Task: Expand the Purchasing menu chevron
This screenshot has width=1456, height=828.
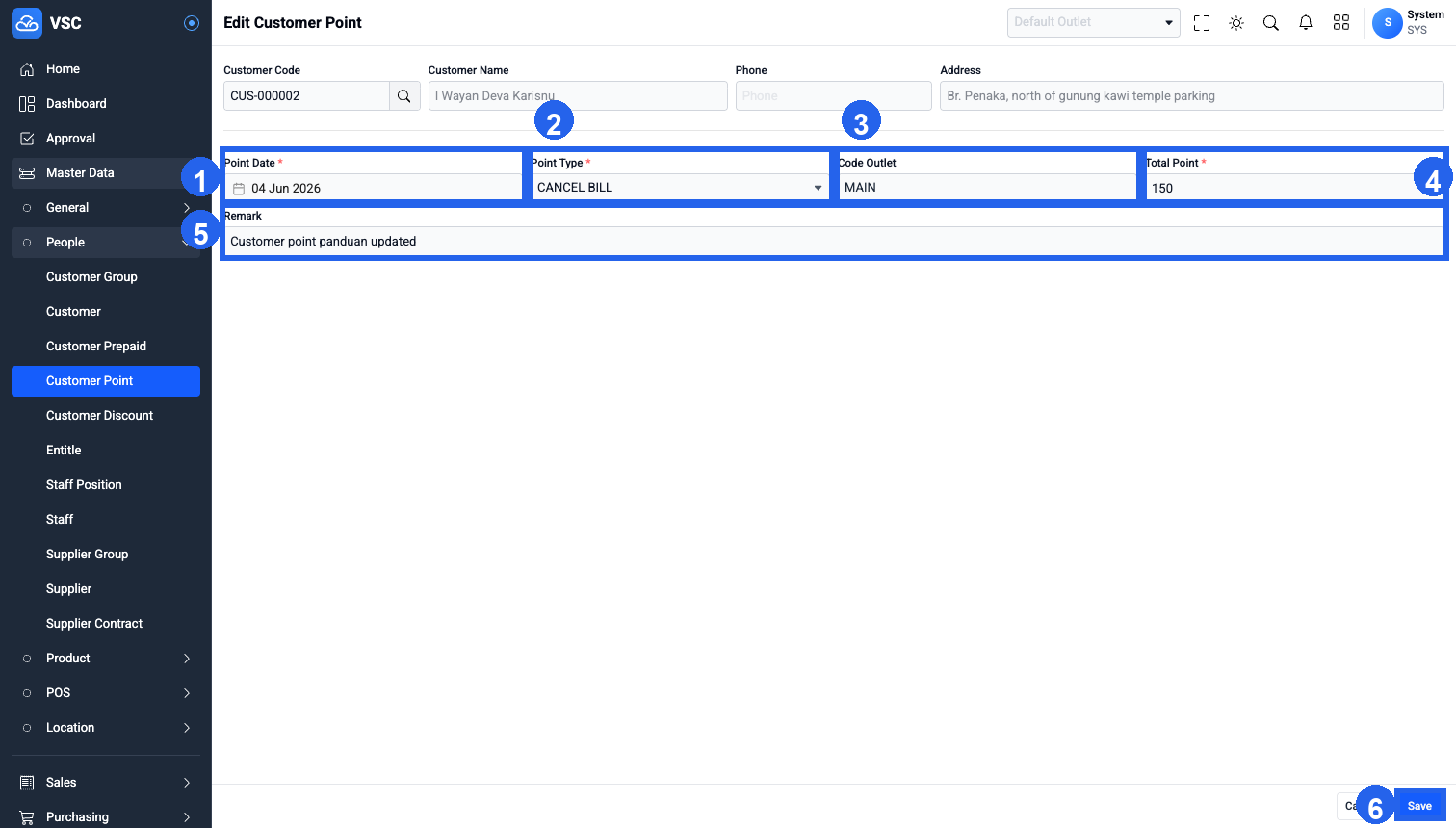Action: [x=187, y=817]
